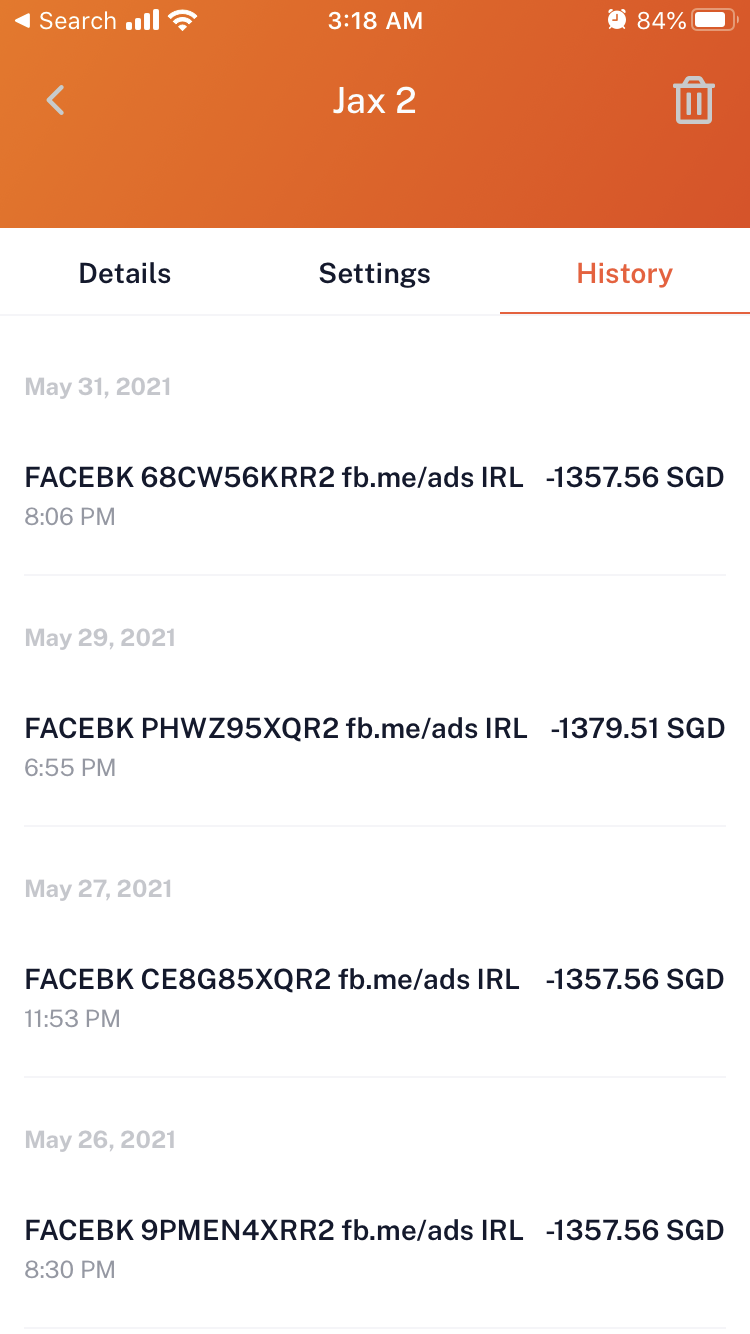The height and width of the screenshot is (1334, 750).
Task: Tap the -1379.51 SGD amount
Action: coord(637,729)
